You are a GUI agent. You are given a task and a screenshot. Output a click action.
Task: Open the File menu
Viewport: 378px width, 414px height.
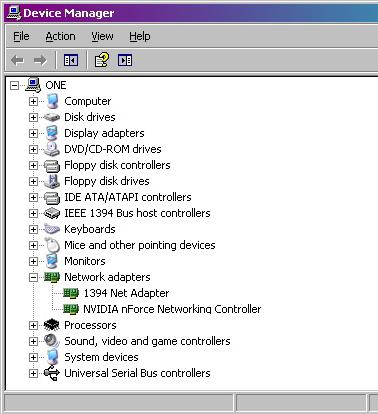tap(21, 36)
